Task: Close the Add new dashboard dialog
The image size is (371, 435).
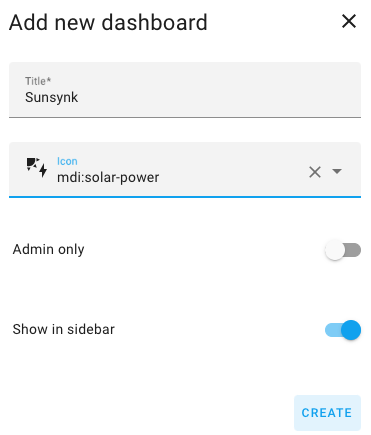Action: click(349, 22)
